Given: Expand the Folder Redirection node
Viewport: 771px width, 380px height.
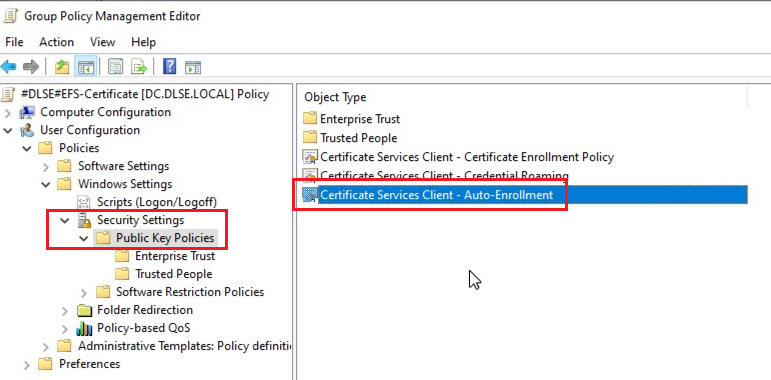Looking at the screenshot, I should click(x=64, y=311).
